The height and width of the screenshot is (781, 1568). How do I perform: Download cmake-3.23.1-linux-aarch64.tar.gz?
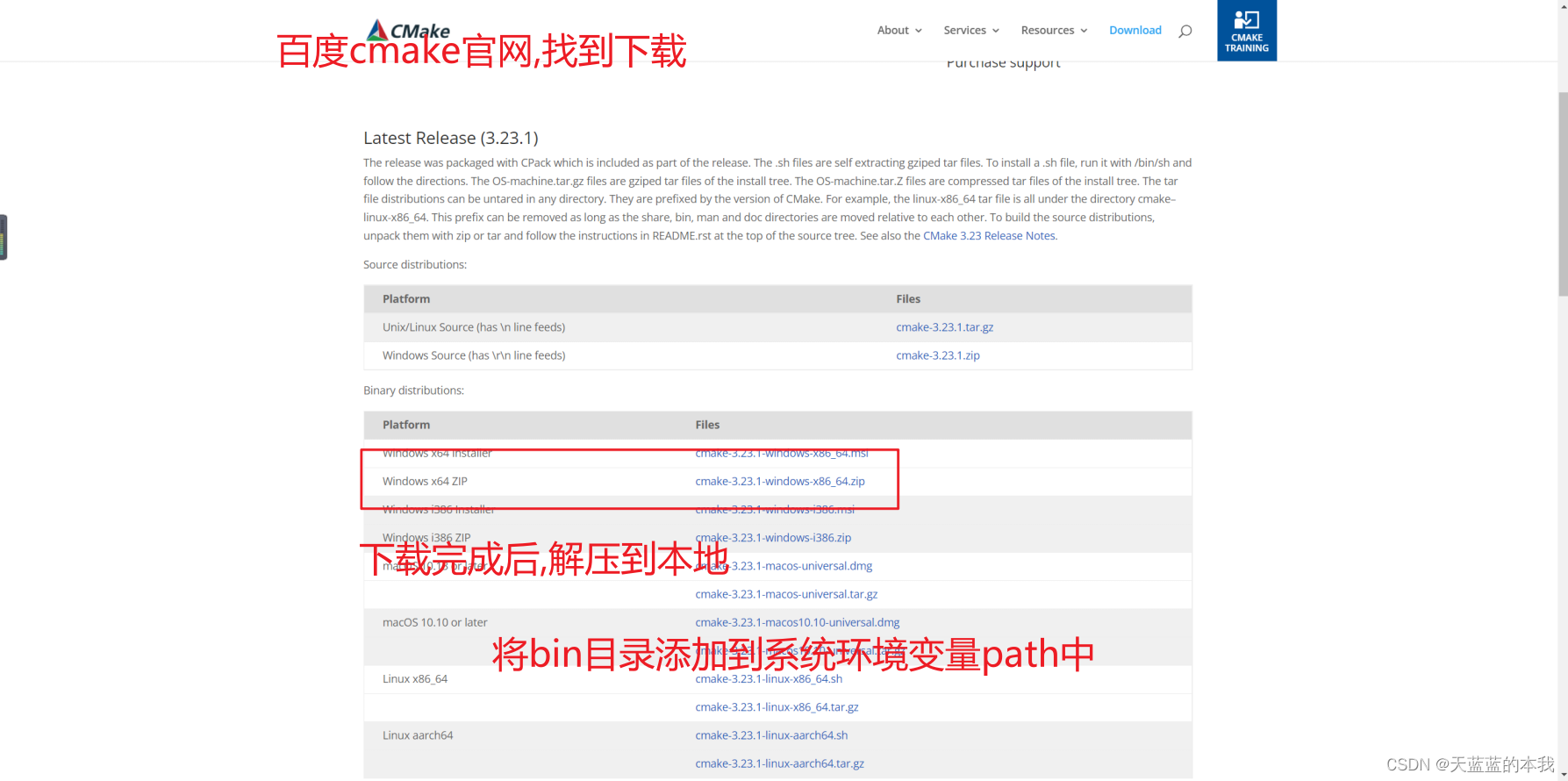[x=779, y=763]
